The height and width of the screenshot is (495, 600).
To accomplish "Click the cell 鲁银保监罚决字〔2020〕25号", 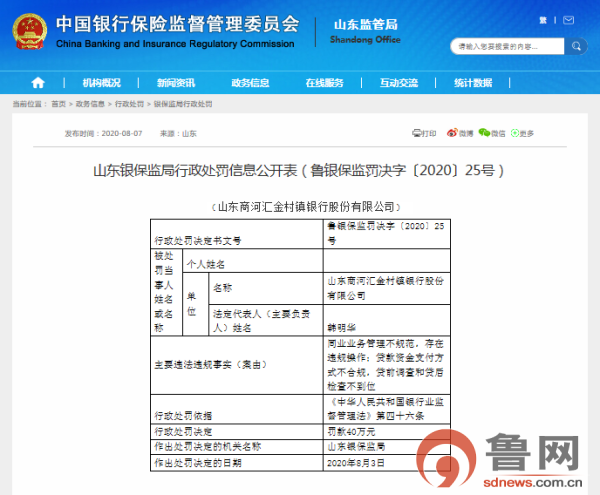I will [386, 234].
